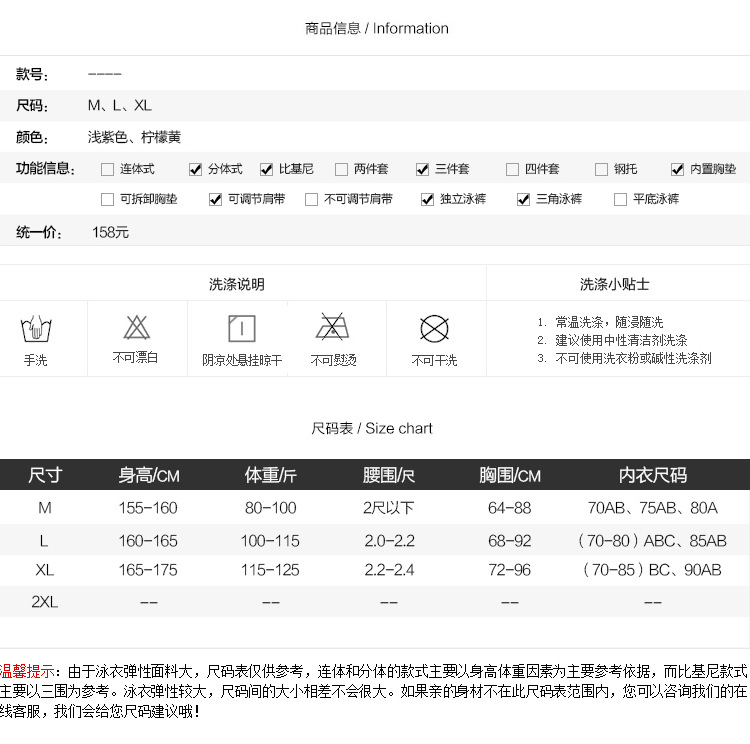Click the hang-dry in shade (阴凉处悬挂晾干) icon
750x744 pixels.
point(242,328)
